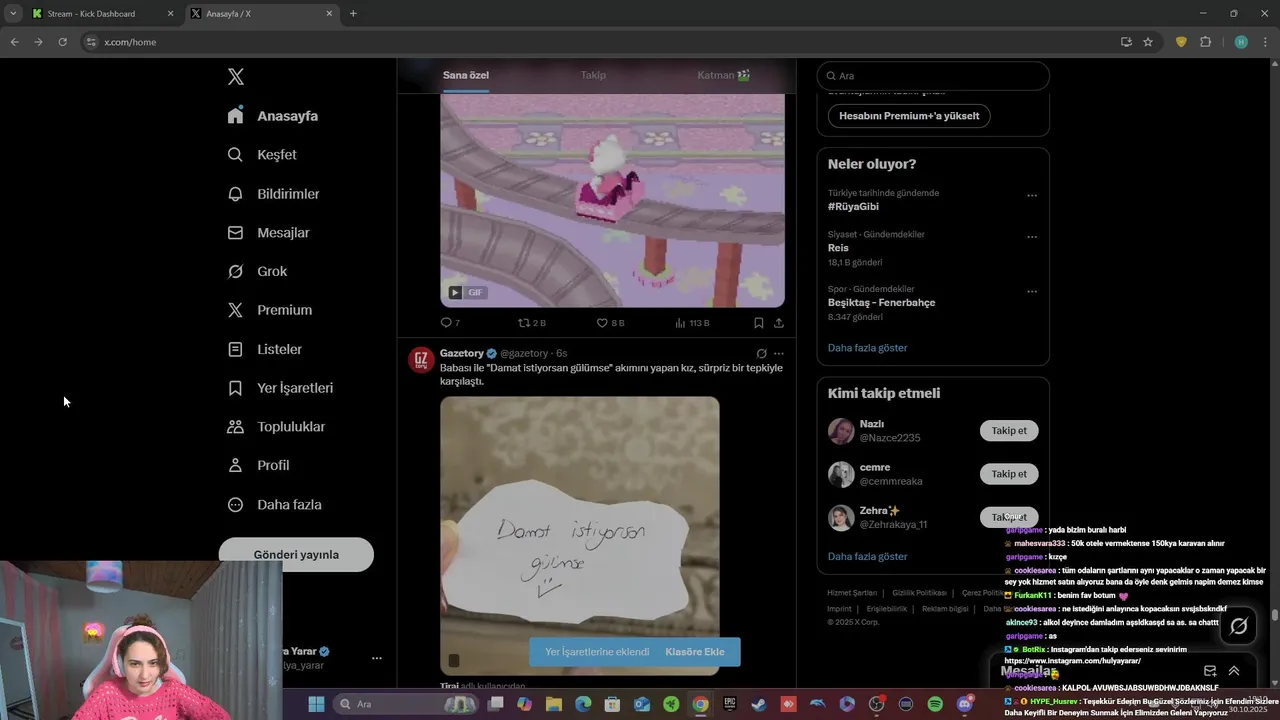Open #RüyaGibi trending topic

[853, 206]
